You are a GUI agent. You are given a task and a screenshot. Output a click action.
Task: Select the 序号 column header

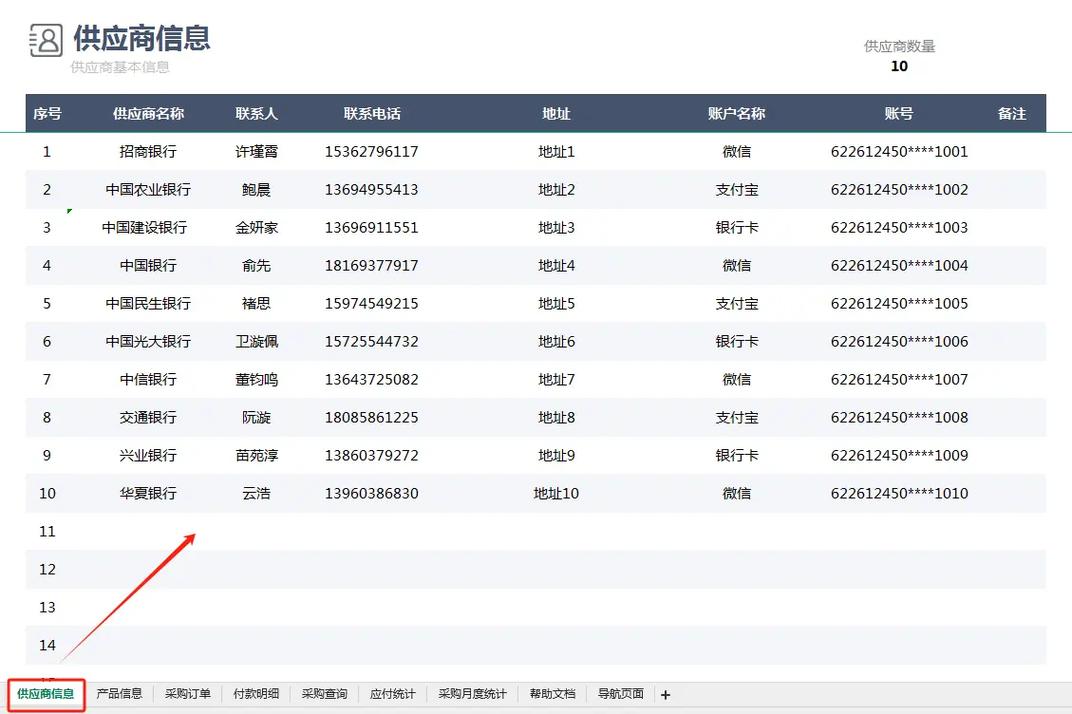[47, 114]
